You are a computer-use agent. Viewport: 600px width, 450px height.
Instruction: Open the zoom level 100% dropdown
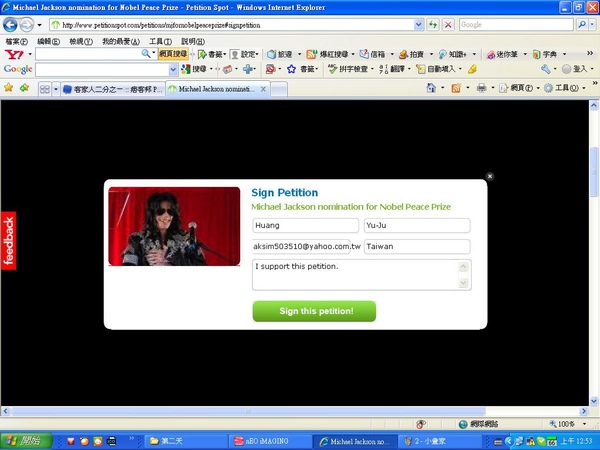click(584, 424)
